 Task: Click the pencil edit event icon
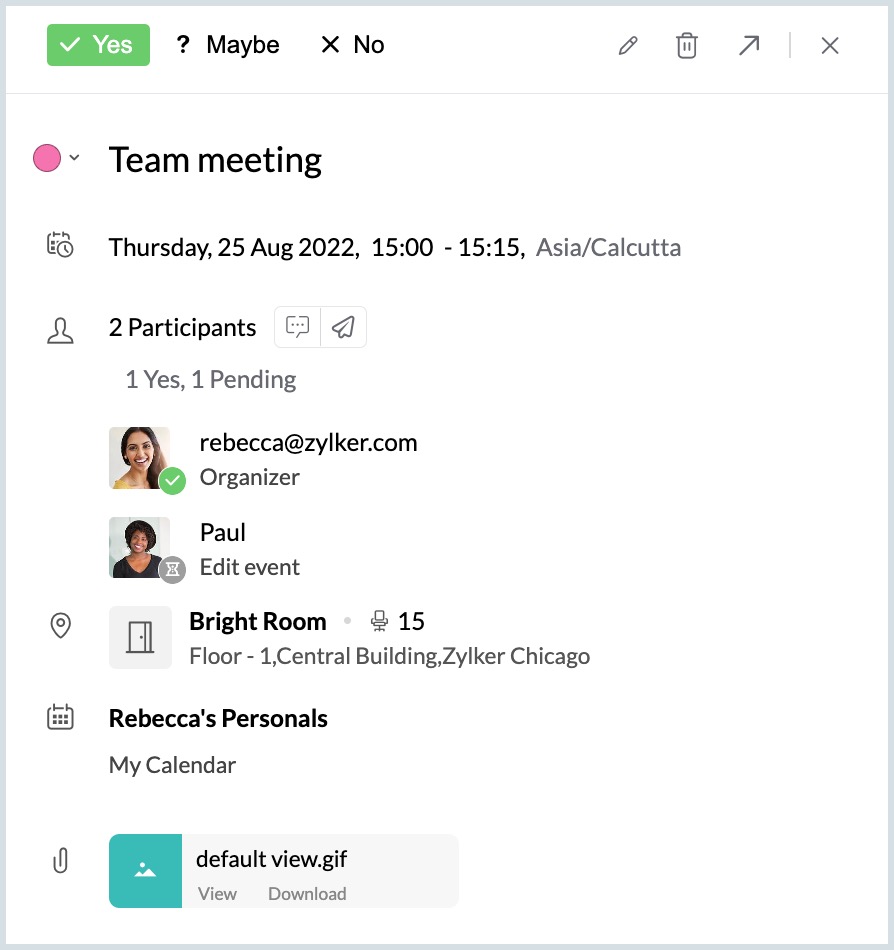coord(628,46)
